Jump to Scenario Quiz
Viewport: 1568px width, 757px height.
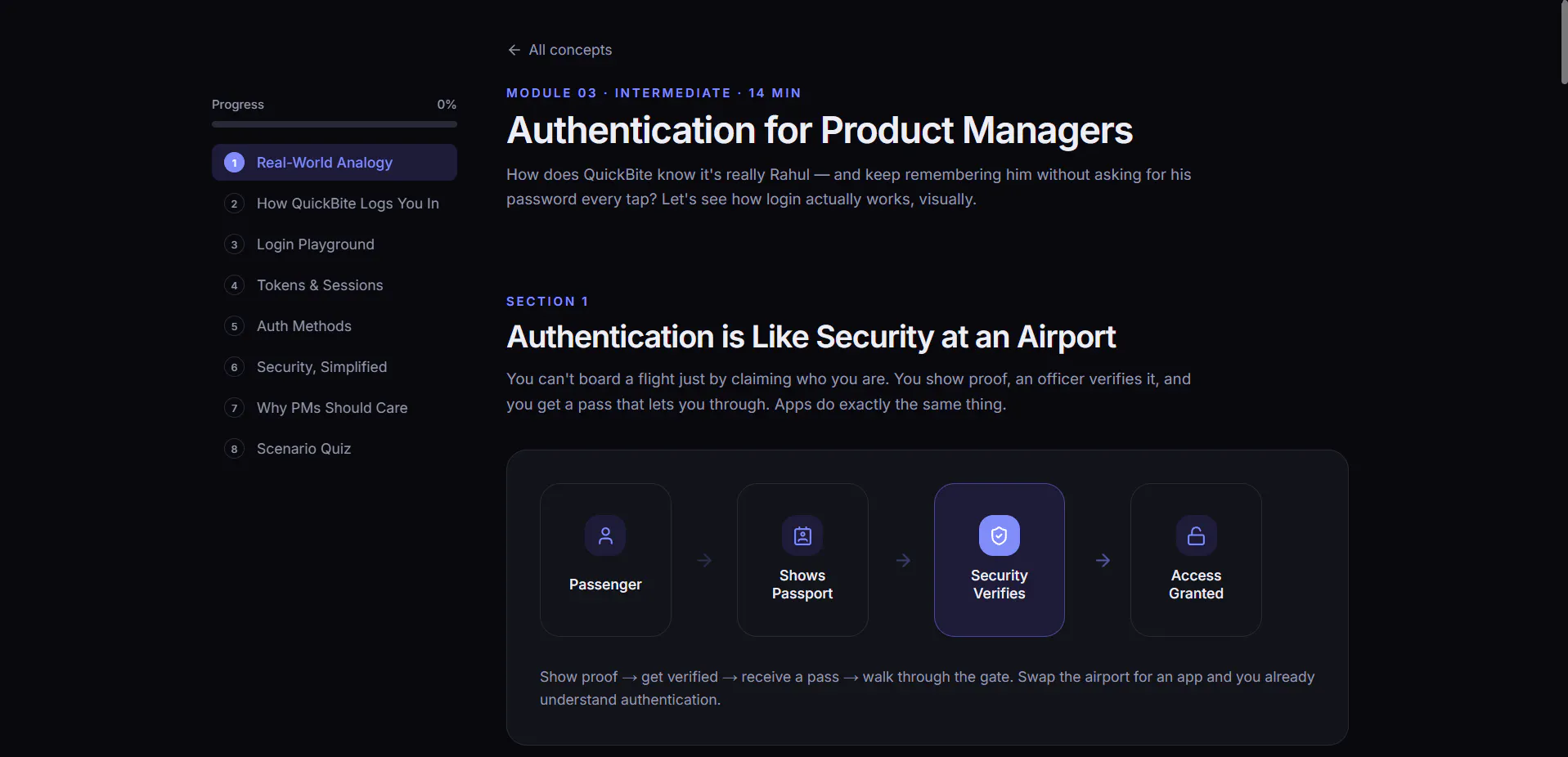334,449
